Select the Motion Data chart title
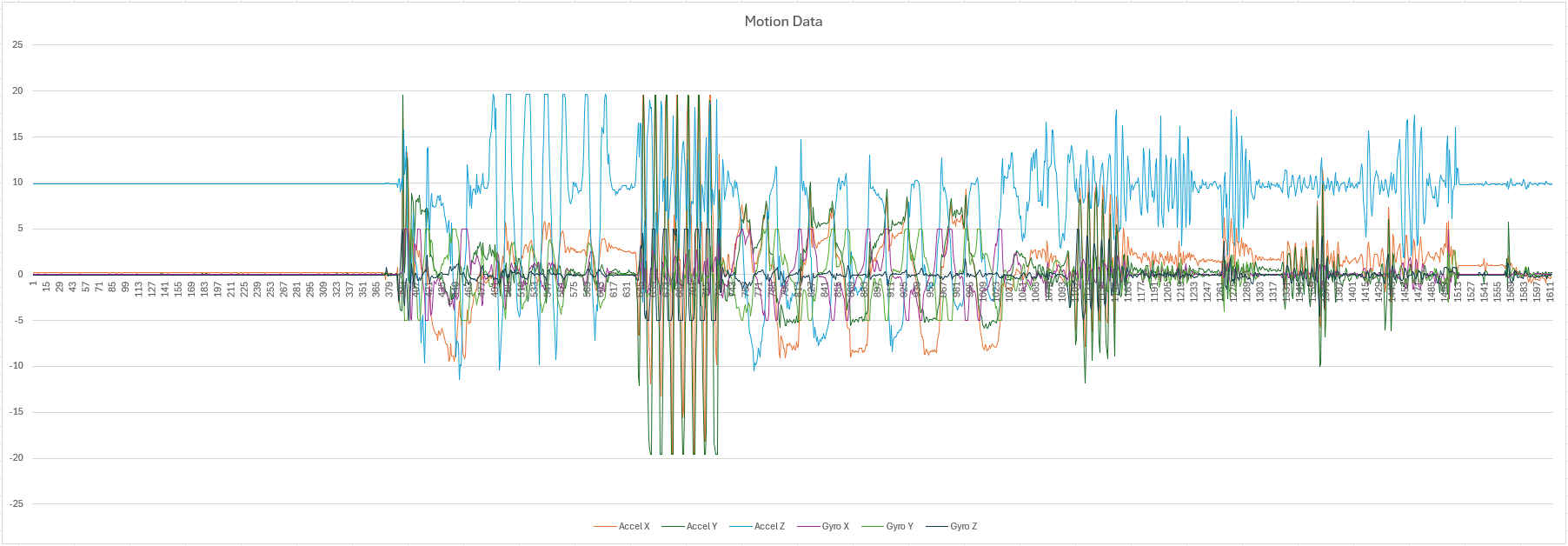 click(783, 21)
